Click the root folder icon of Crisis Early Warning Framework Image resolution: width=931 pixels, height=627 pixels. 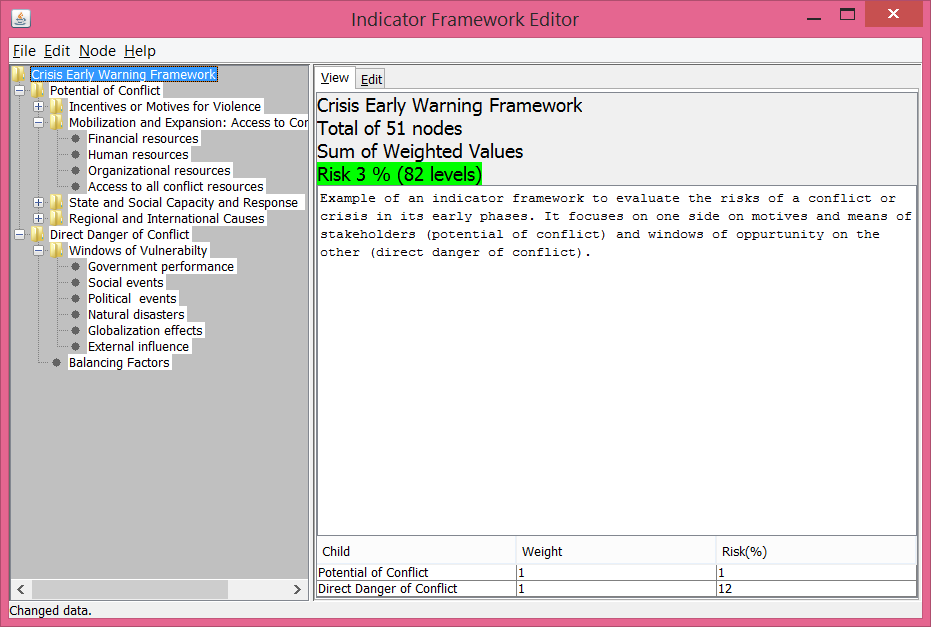(x=19, y=74)
